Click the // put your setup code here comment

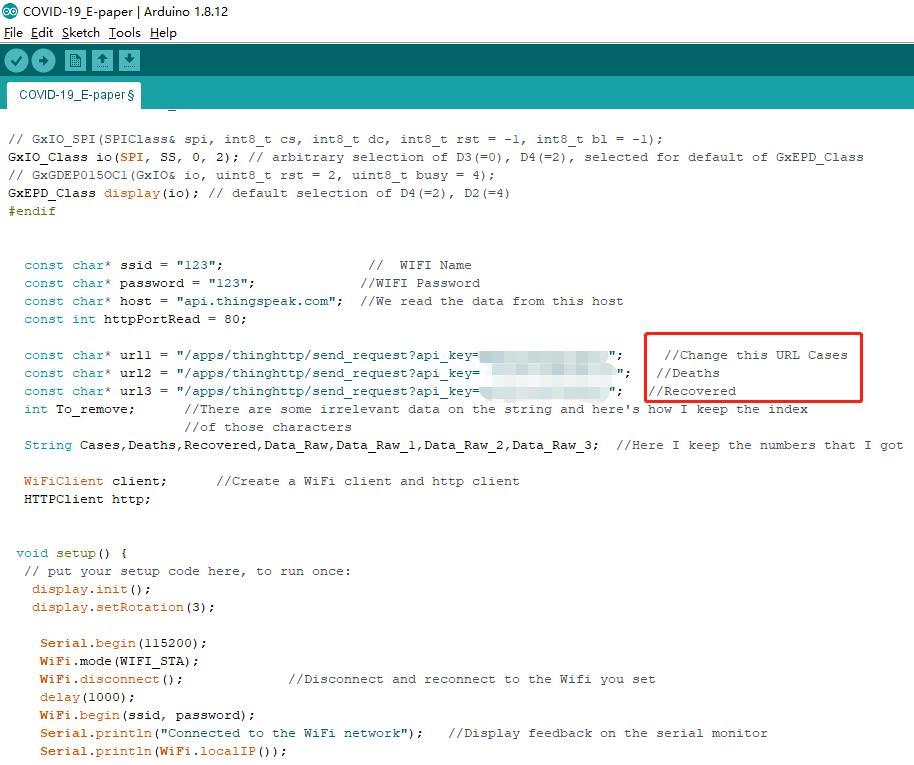[187, 572]
